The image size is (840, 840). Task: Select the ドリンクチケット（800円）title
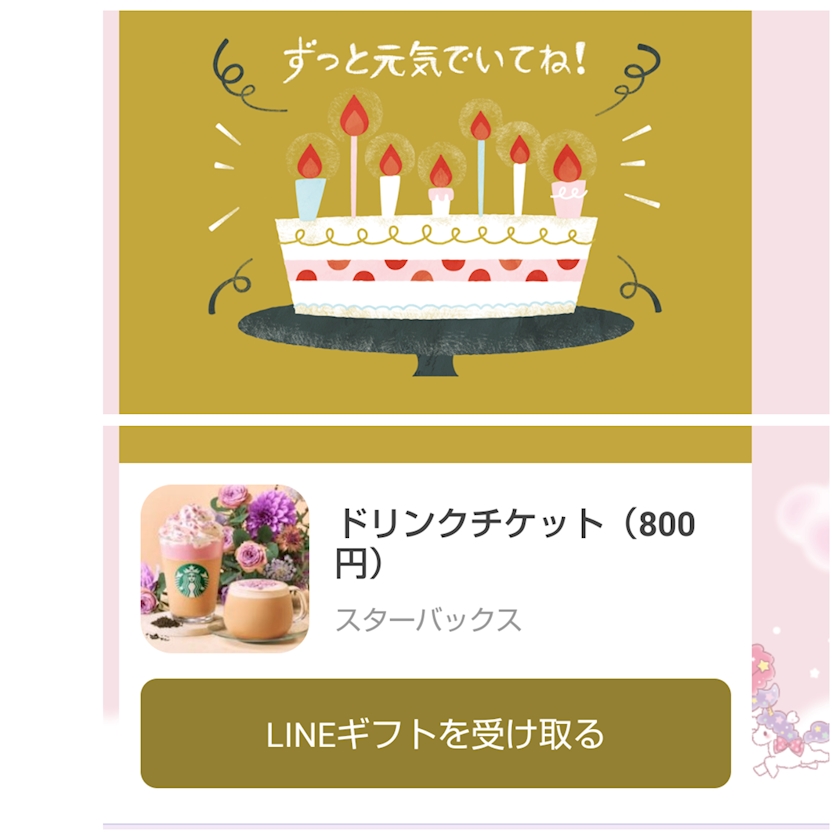click(x=515, y=543)
